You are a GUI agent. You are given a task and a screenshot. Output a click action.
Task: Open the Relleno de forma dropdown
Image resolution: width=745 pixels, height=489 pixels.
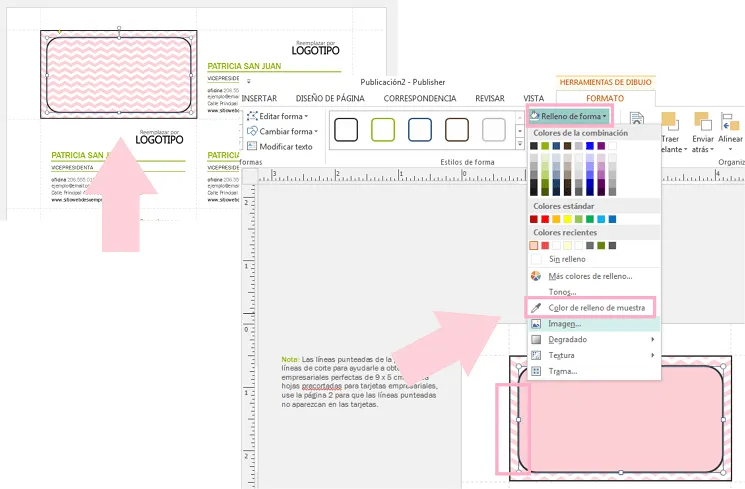569,116
